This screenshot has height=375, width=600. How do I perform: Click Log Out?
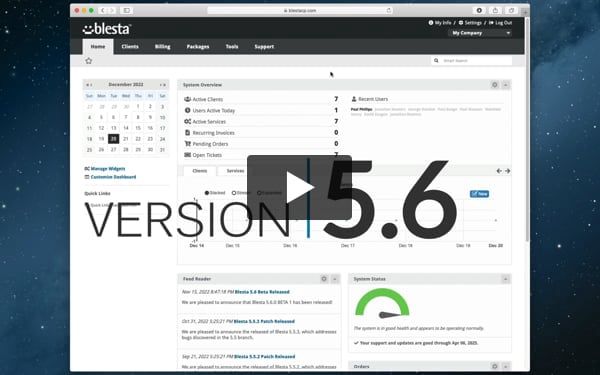point(501,23)
